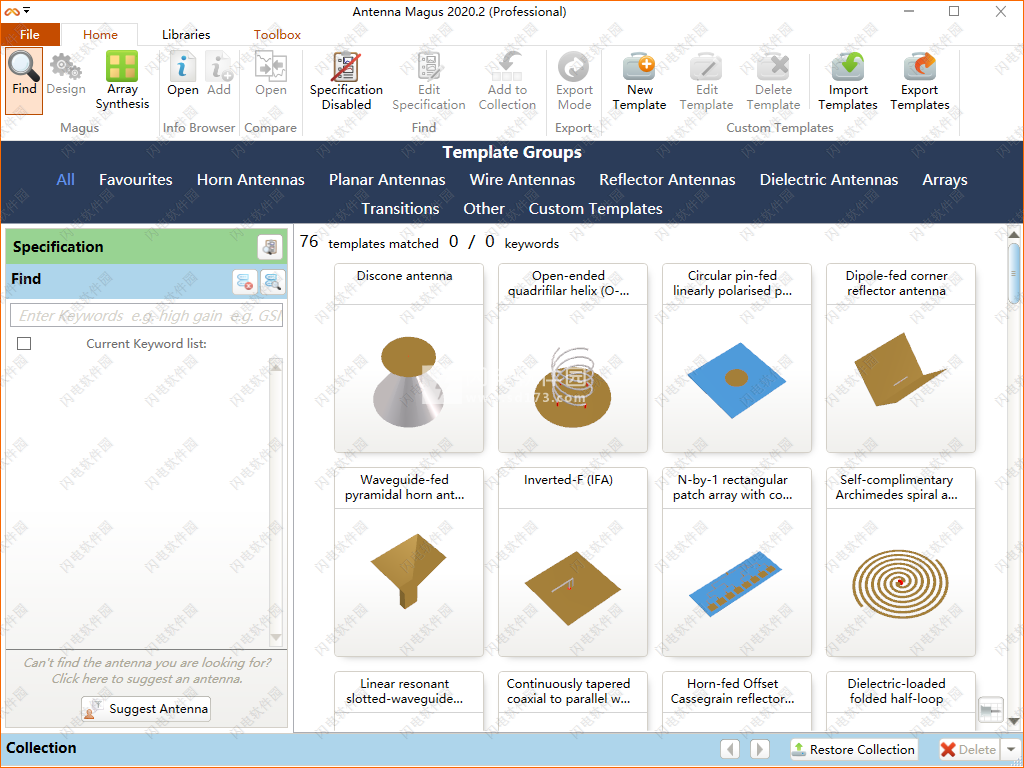
Task: Clear keywords using the Find panel delete icon
Action: 245,281
